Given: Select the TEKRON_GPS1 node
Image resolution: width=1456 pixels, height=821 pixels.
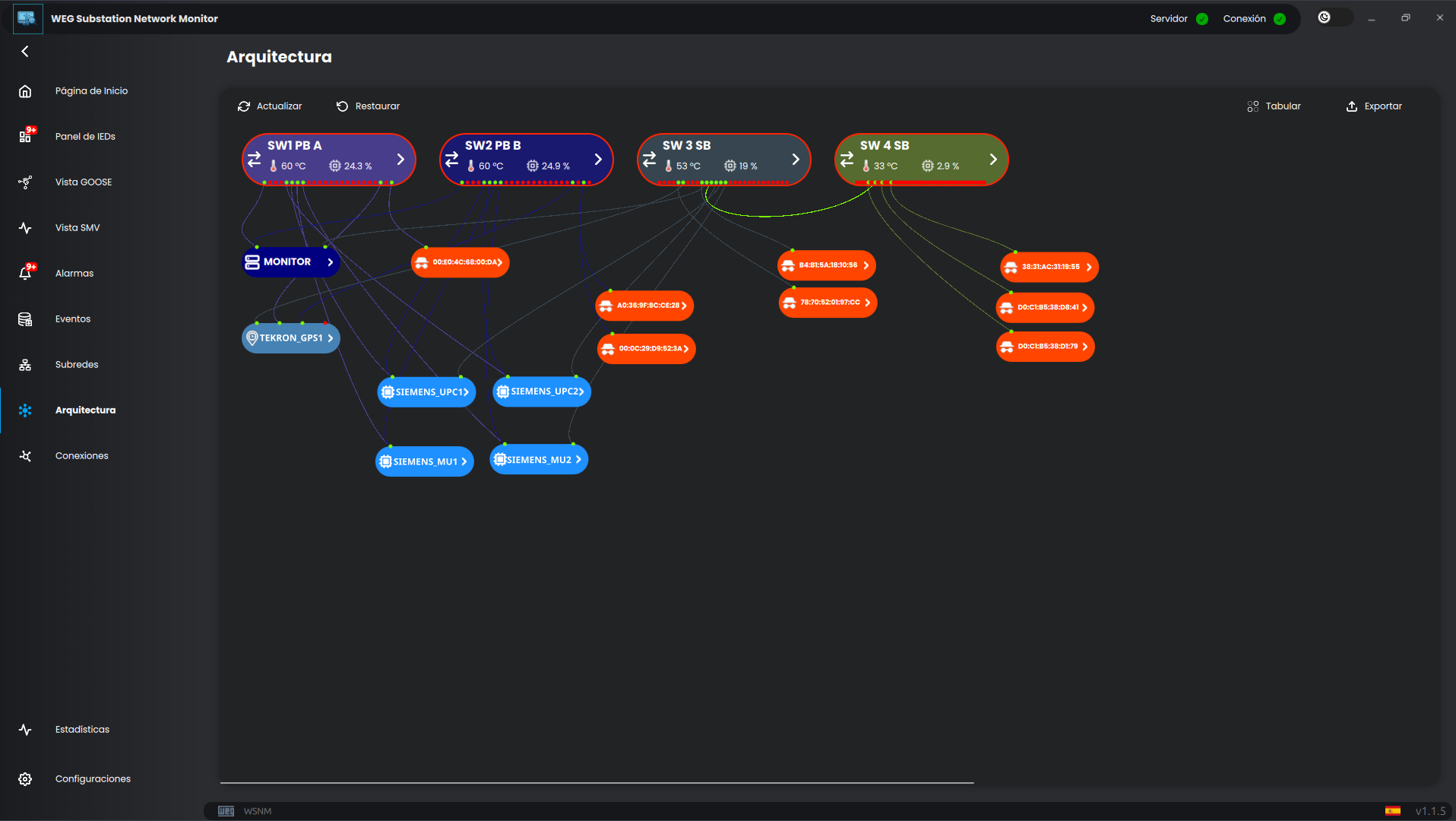Looking at the screenshot, I should (x=290, y=338).
